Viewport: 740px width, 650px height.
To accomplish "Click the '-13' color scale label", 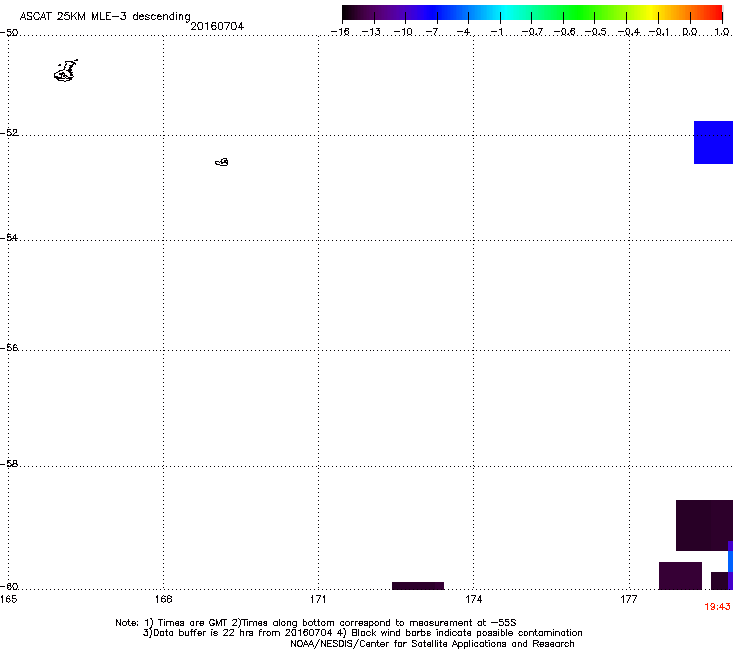I will tap(371, 32).
